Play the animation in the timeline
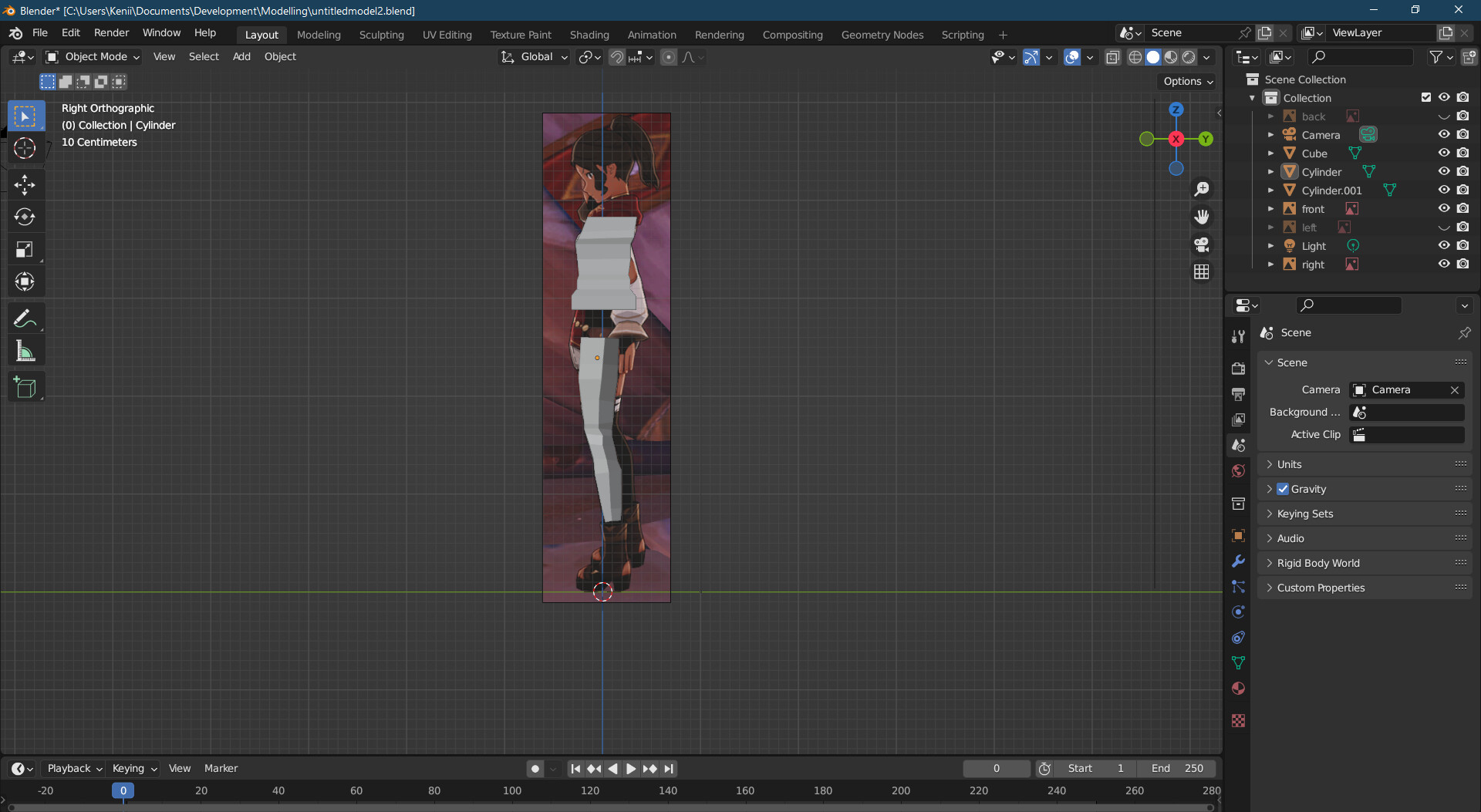The width and height of the screenshot is (1481, 812). click(x=630, y=768)
